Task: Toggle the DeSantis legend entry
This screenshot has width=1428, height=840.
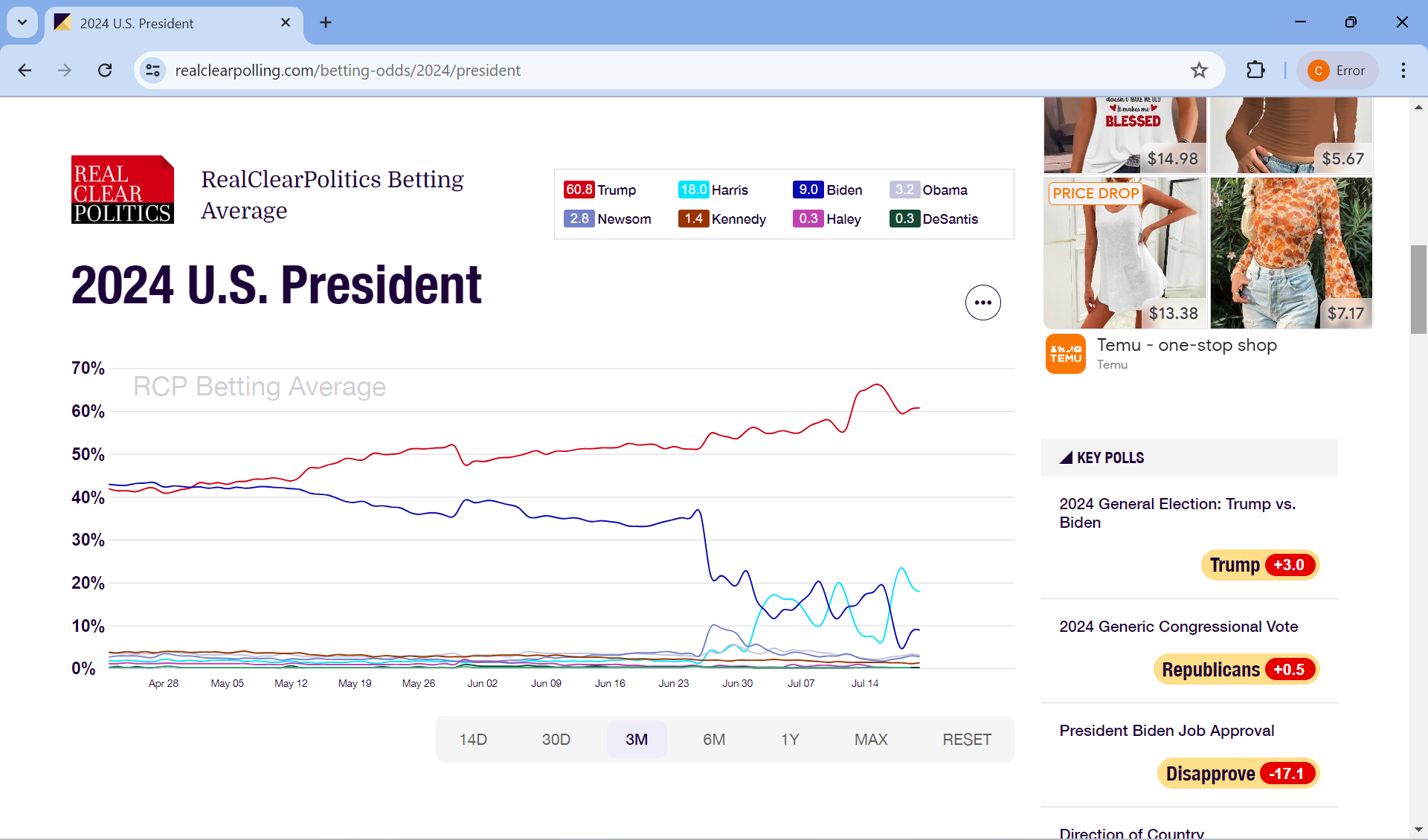Action: 933,219
